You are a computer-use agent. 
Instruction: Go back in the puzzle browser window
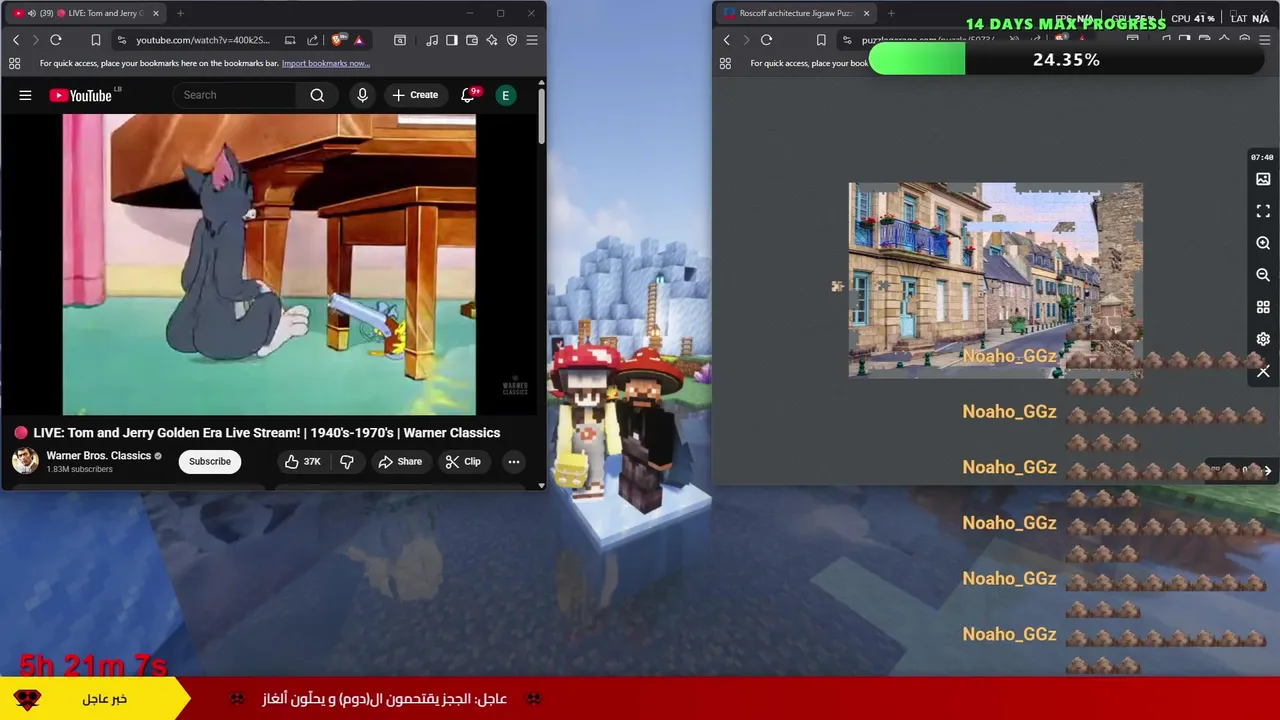pos(727,40)
